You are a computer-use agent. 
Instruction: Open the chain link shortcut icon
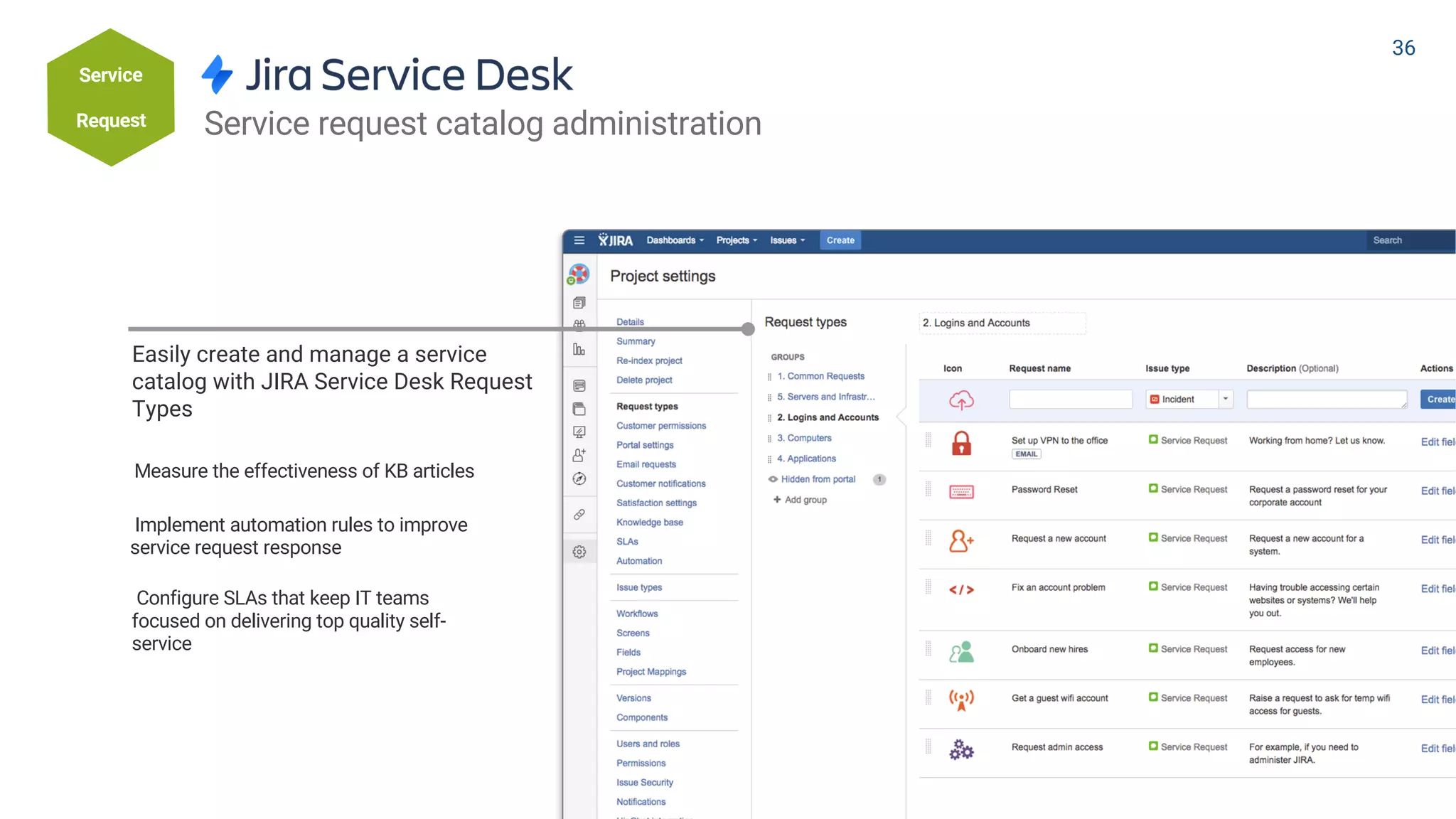579,514
